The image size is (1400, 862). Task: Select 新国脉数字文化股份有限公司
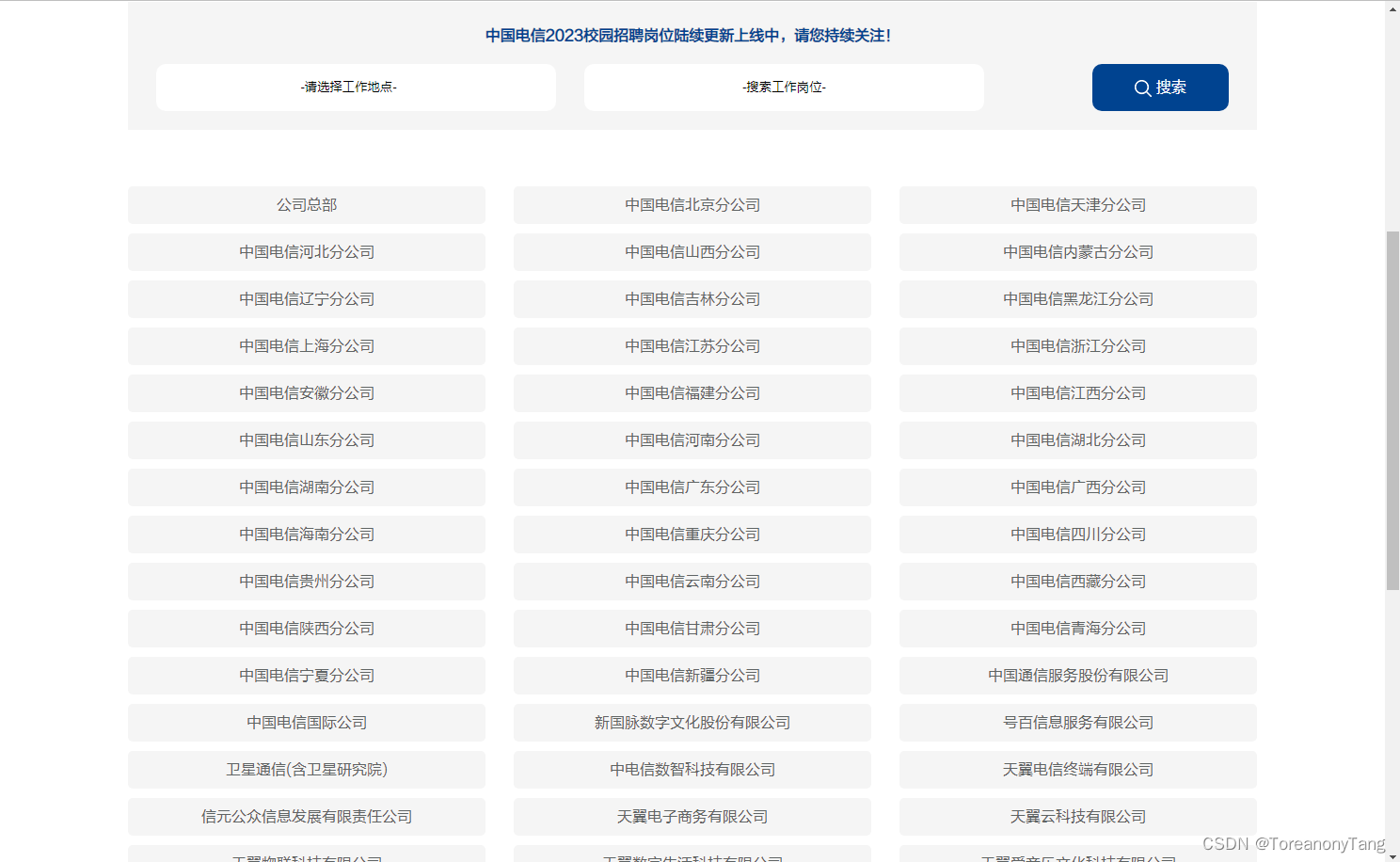click(692, 723)
